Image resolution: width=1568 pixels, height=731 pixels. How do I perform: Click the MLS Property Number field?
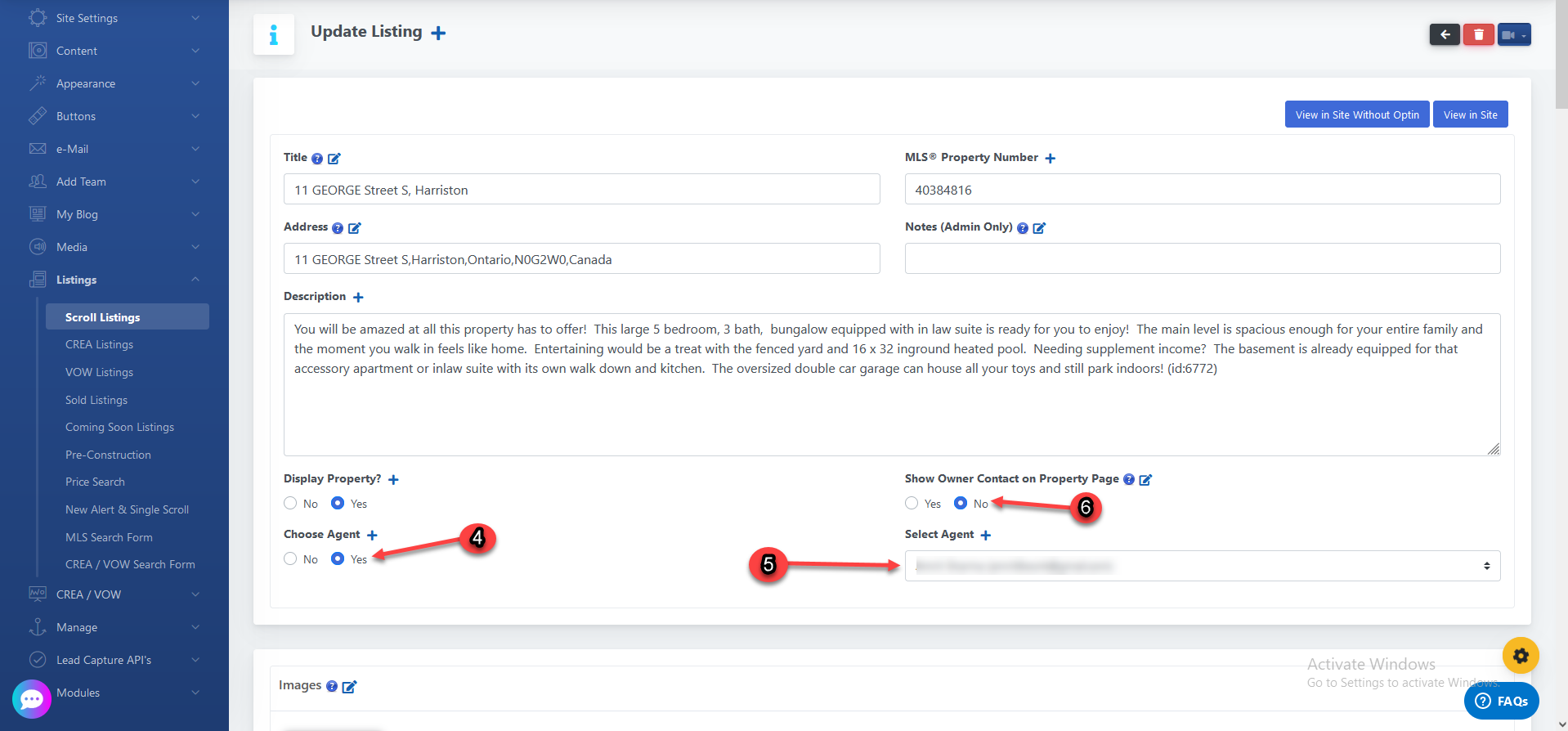click(x=1202, y=190)
